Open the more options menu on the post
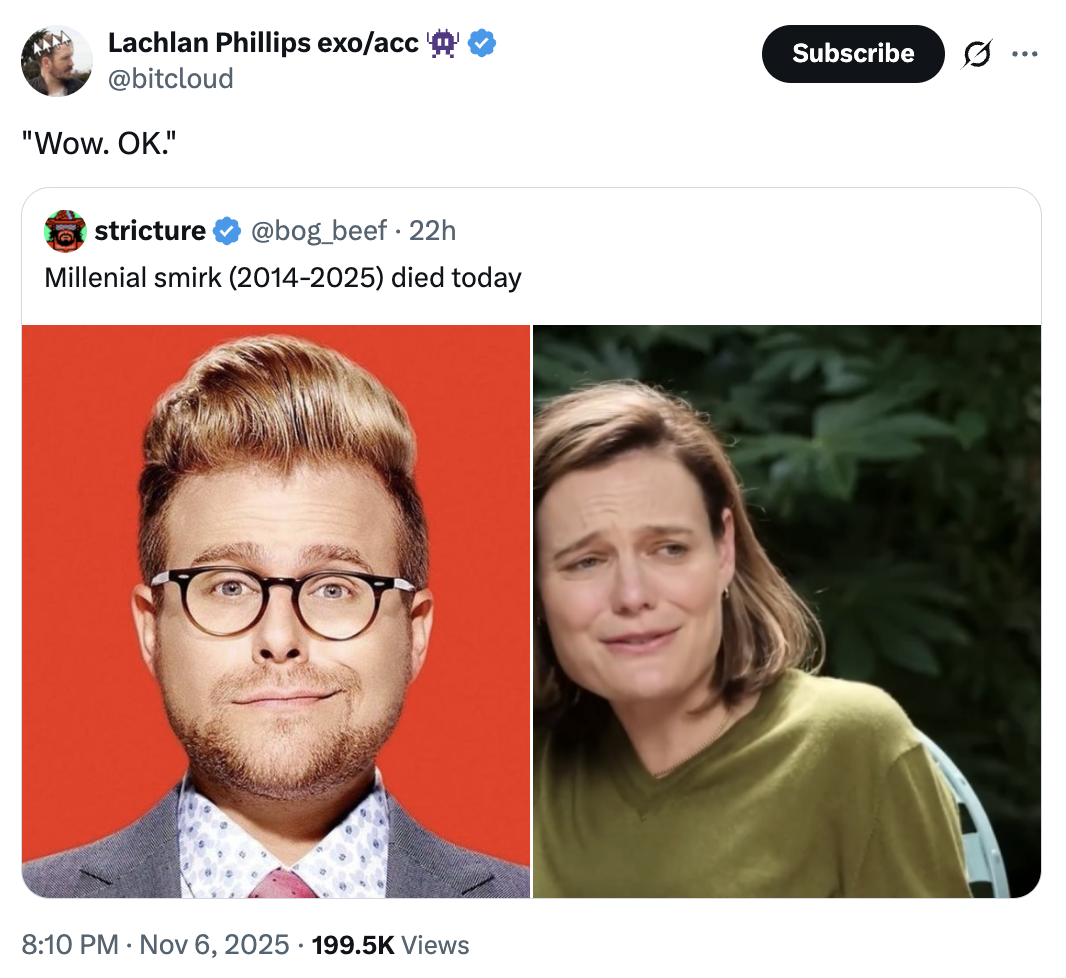The image size is (1066, 978). tap(1026, 54)
